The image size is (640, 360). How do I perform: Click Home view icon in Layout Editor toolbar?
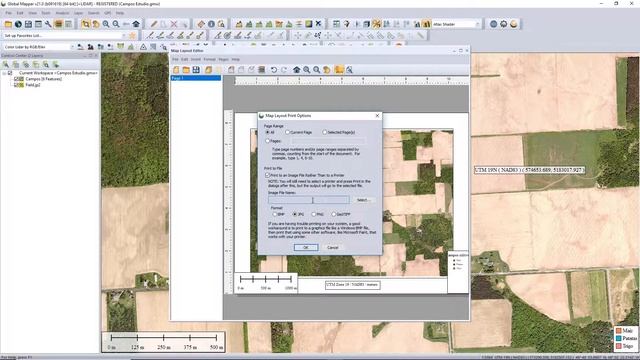297,70
